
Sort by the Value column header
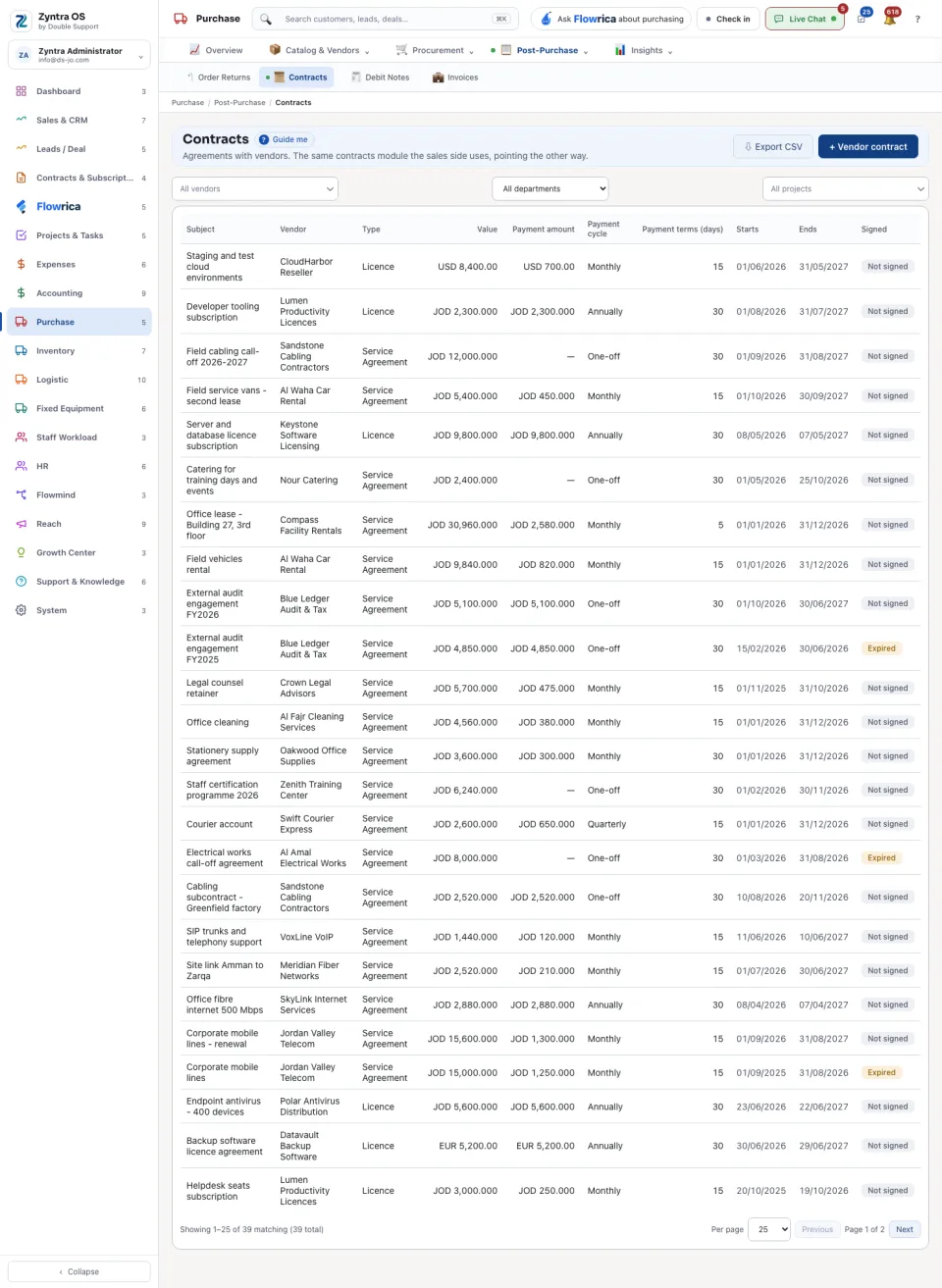[x=487, y=230]
